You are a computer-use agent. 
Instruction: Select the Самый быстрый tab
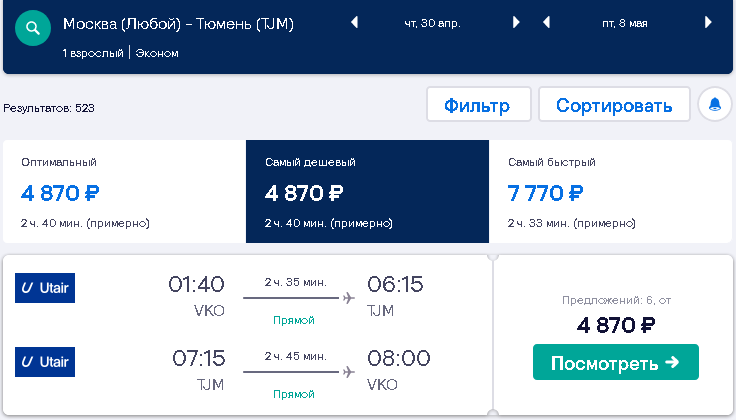610,191
